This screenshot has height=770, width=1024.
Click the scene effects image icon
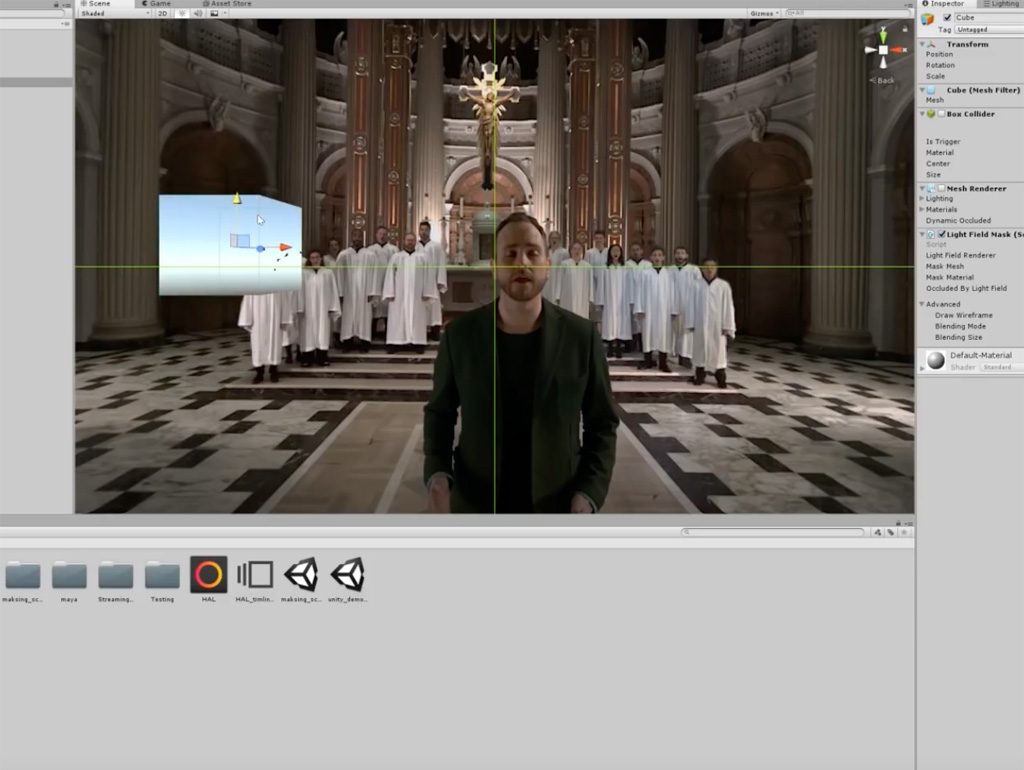click(214, 13)
